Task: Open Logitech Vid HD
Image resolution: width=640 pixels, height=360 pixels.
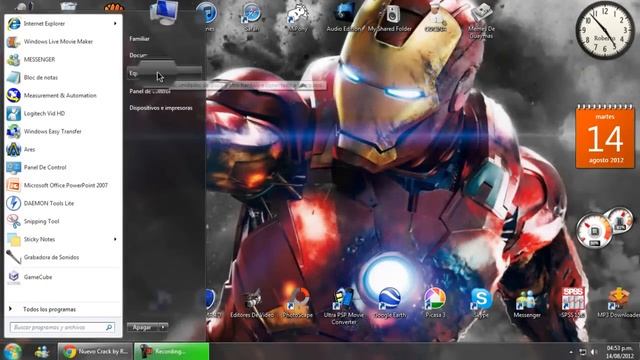Action: pos(63,113)
